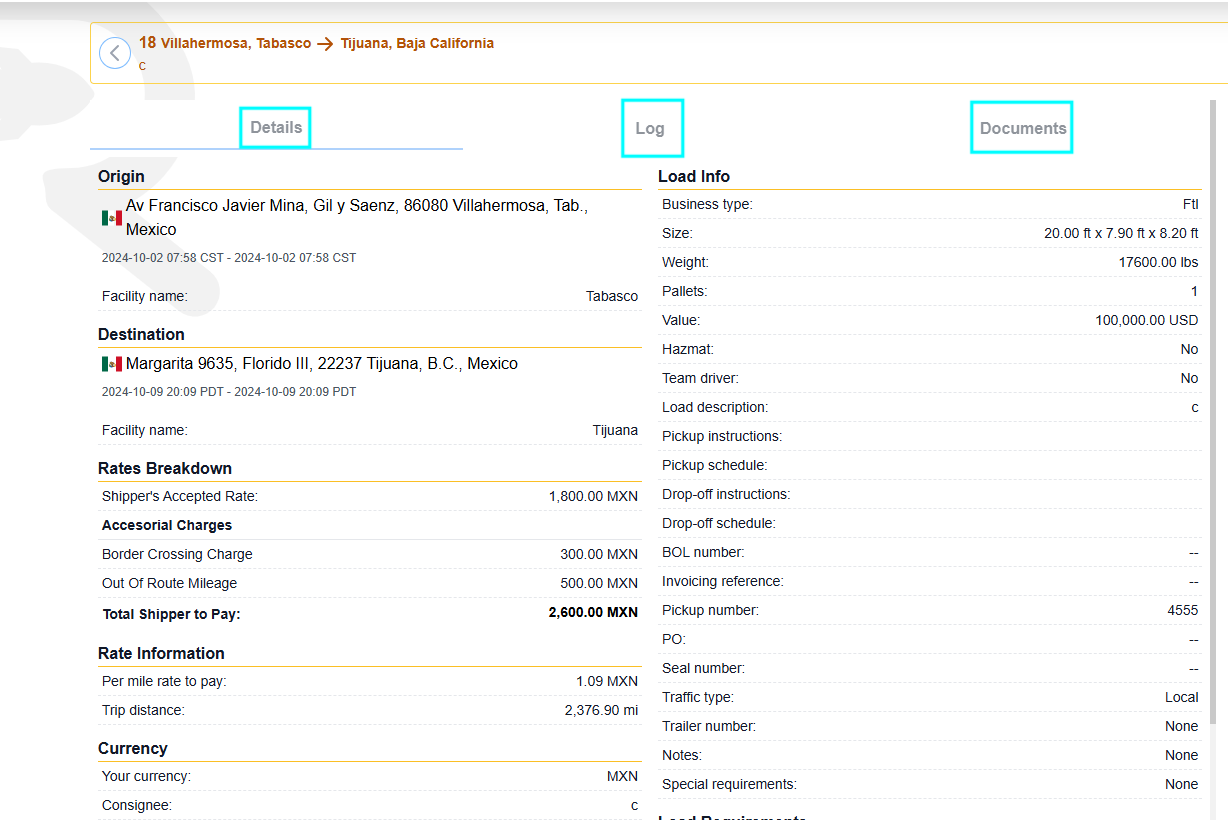
Task: Click trip distance value 2,376.90 mi
Action: pos(601,710)
